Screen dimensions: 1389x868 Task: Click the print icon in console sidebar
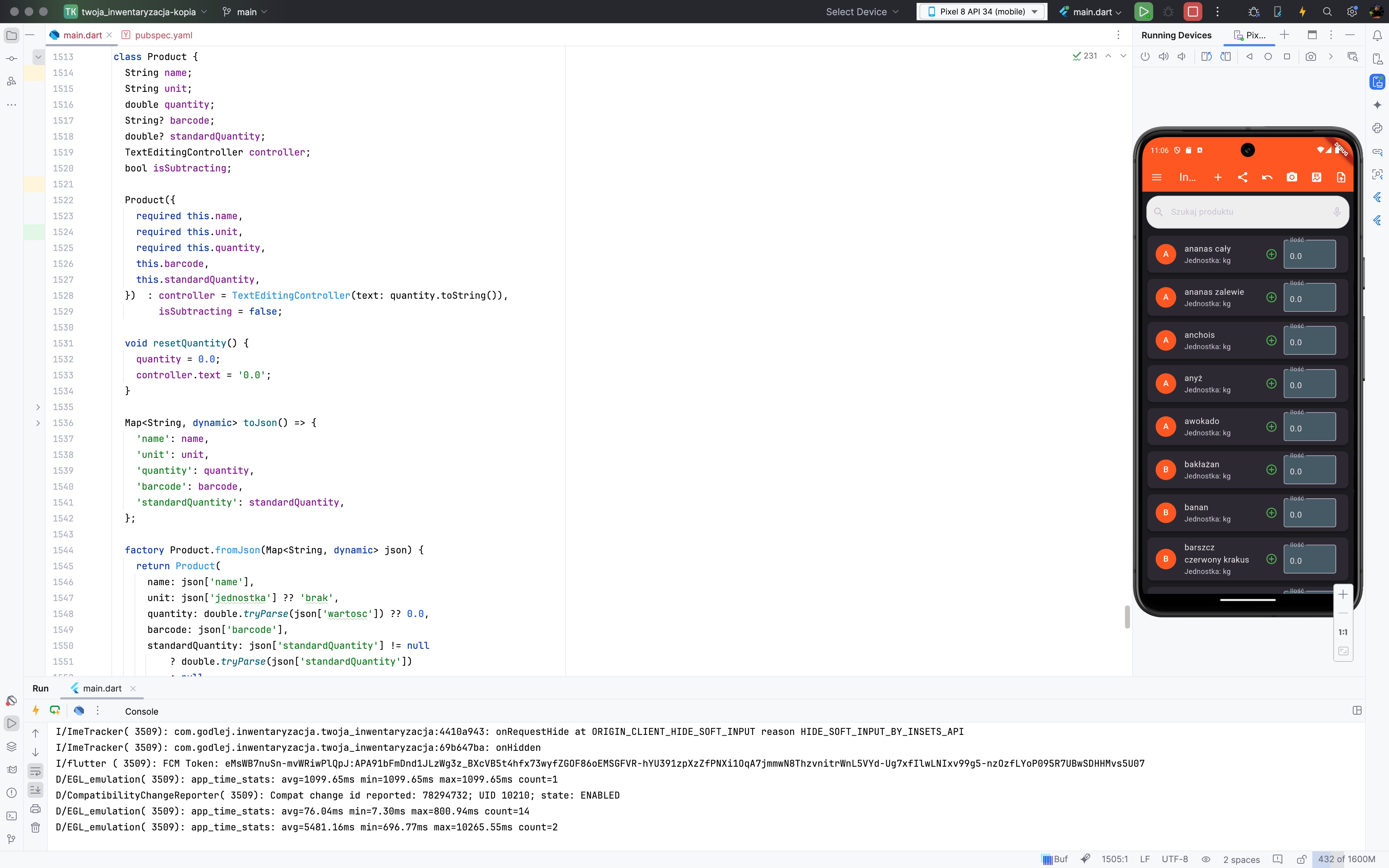coord(35,808)
